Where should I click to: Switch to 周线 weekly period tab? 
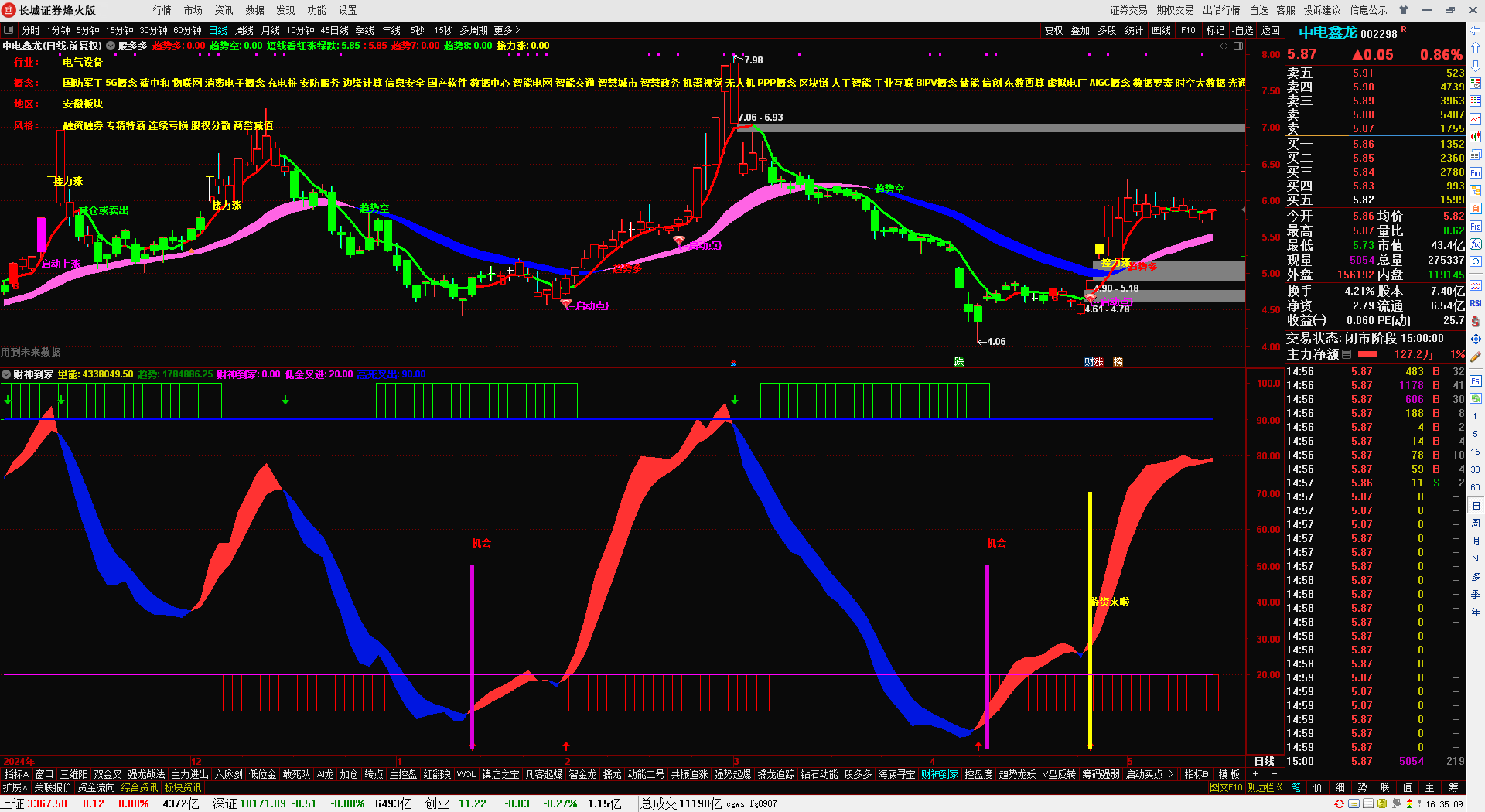click(x=244, y=30)
